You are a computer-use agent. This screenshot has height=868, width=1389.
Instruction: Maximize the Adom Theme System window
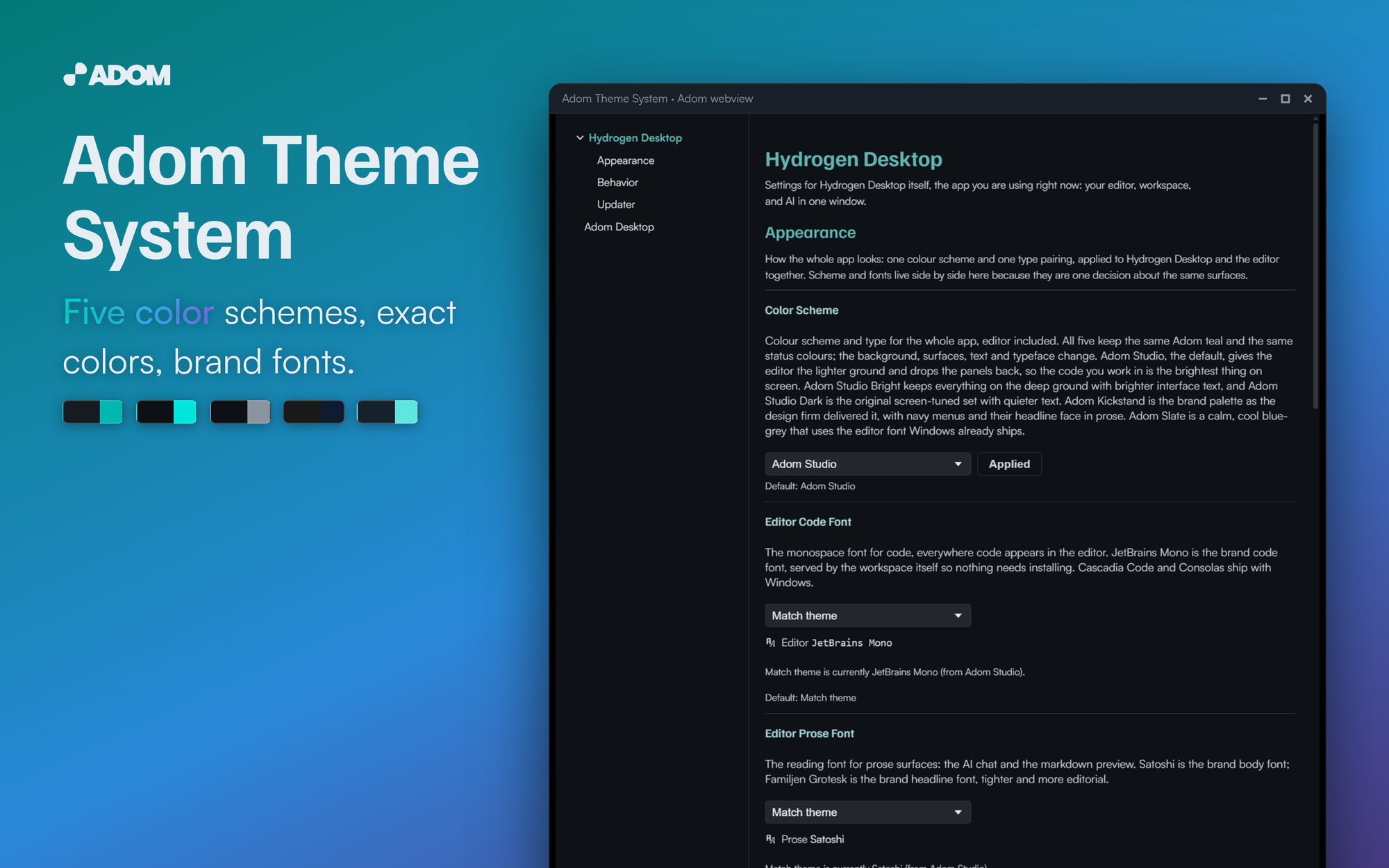pyautogui.click(x=1286, y=99)
